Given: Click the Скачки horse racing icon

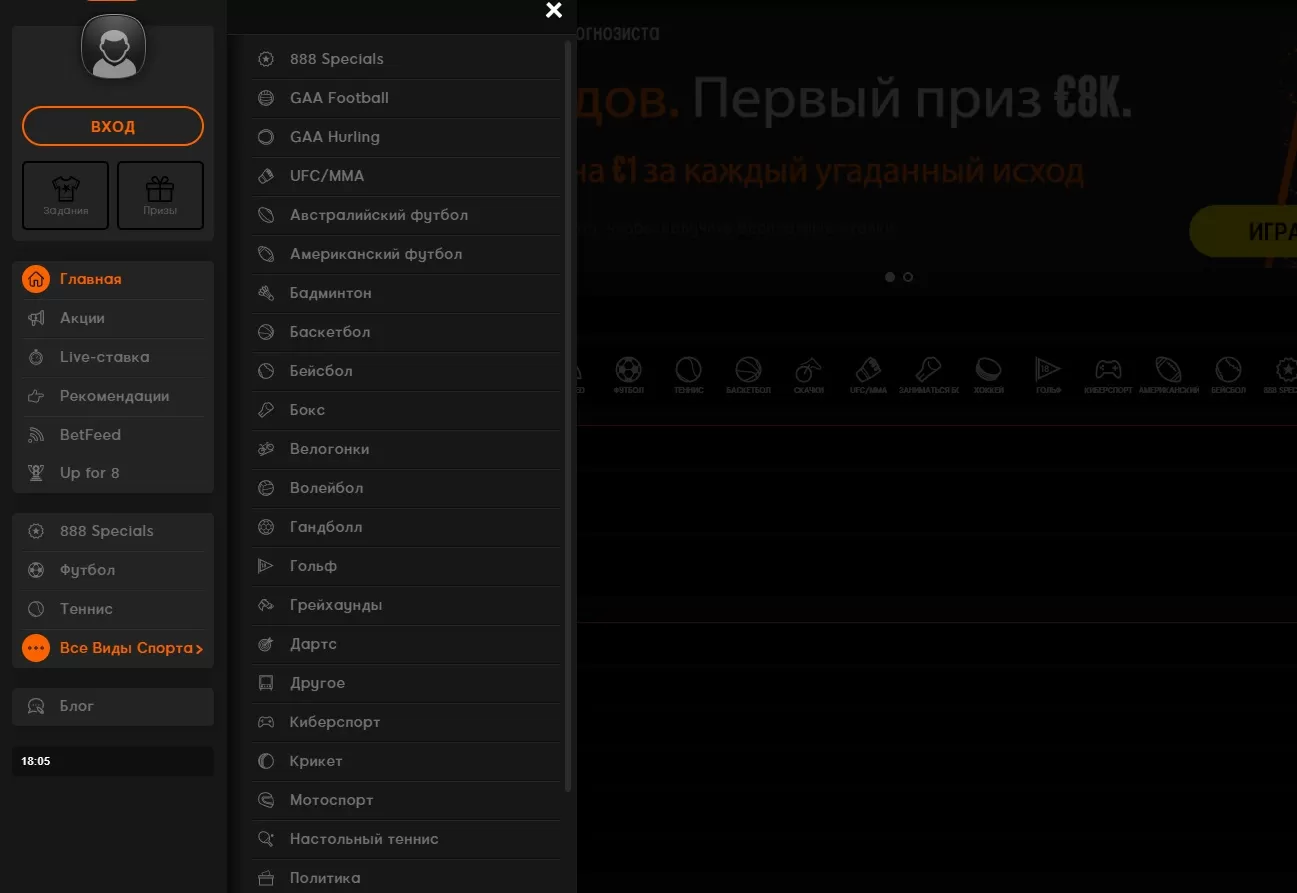Looking at the screenshot, I should pyautogui.click(x=808, y=370).
